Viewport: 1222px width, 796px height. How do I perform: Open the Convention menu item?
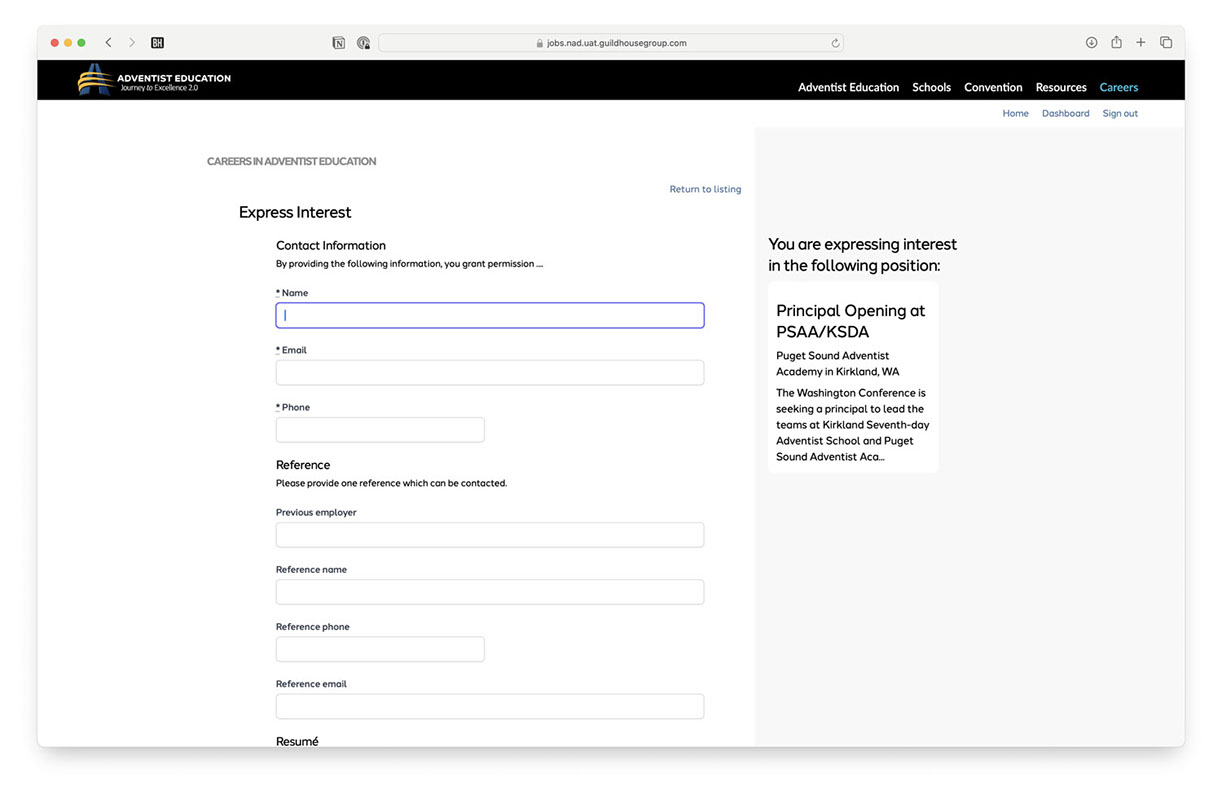pyautogui.click(x=993, y=88)
